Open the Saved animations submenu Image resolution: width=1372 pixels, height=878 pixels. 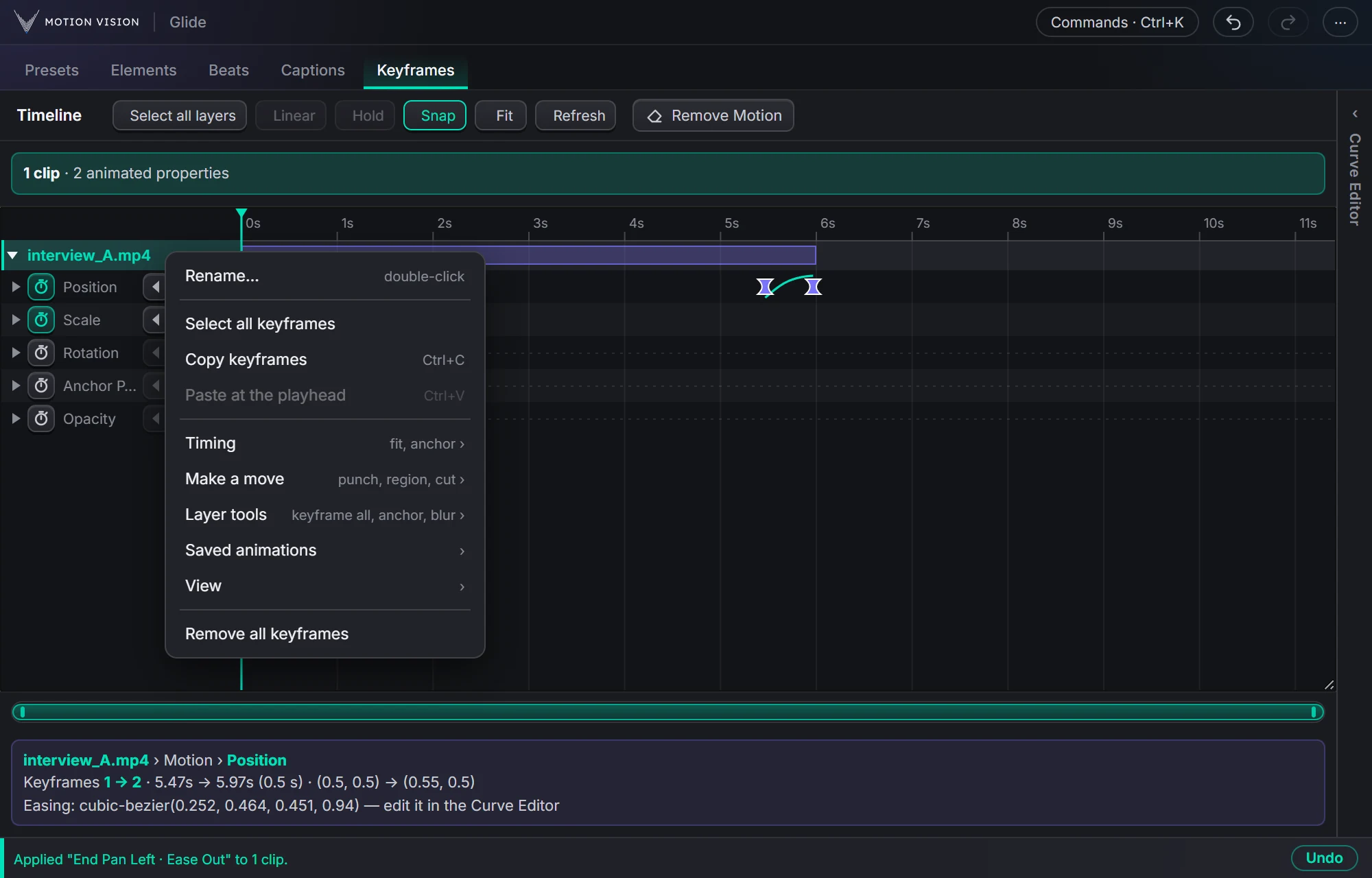click(x=325, y=550)
